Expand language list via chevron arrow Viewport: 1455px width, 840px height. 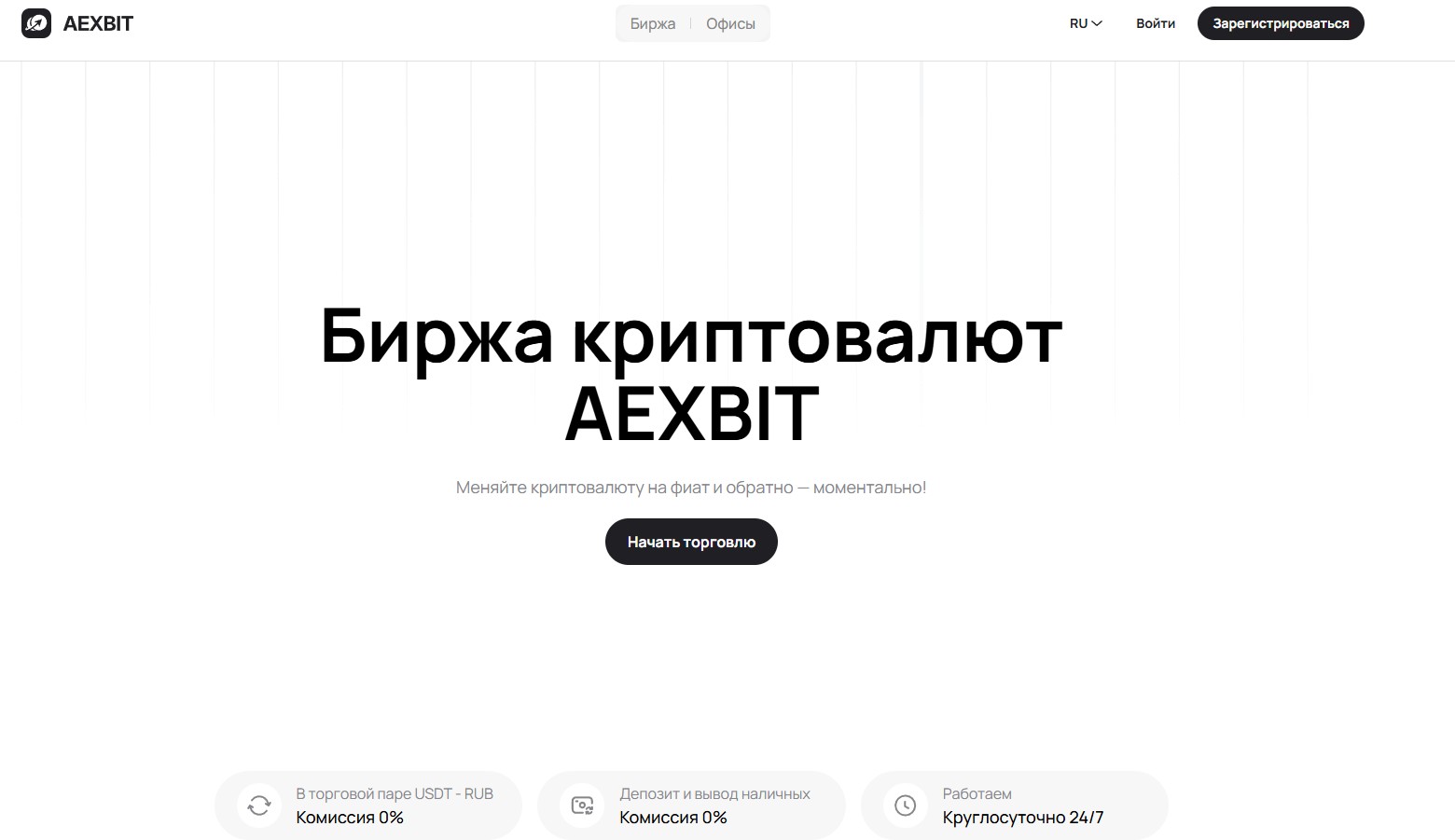pyautogui.click(x=1097, y=23)
